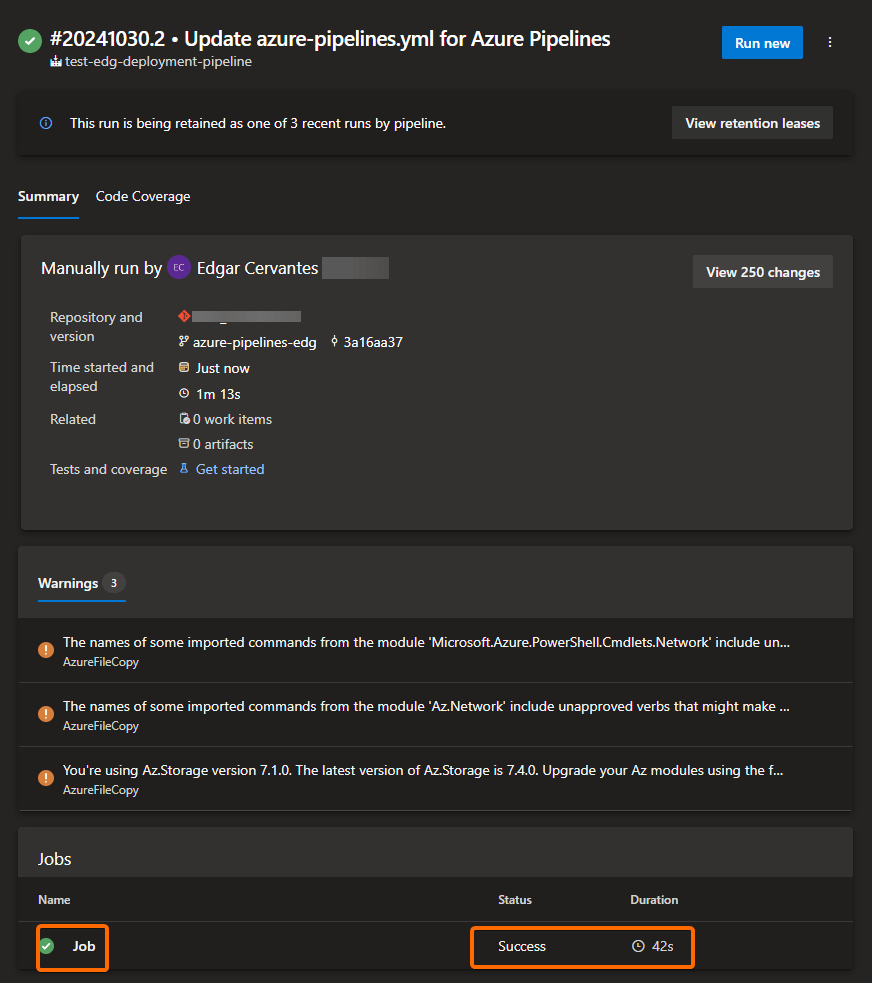The width and height of the screenshot is (872, 983).
Task: Click the test flask icon beside Get started
Action: [184, 469]
